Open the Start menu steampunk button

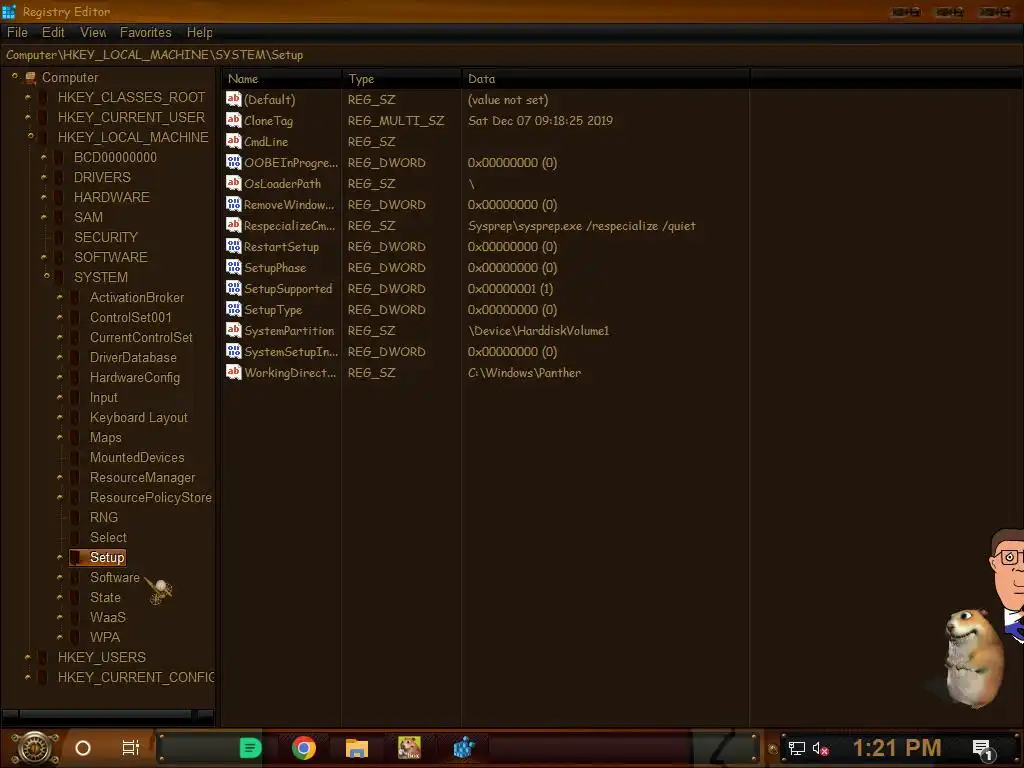coord(35,748)
